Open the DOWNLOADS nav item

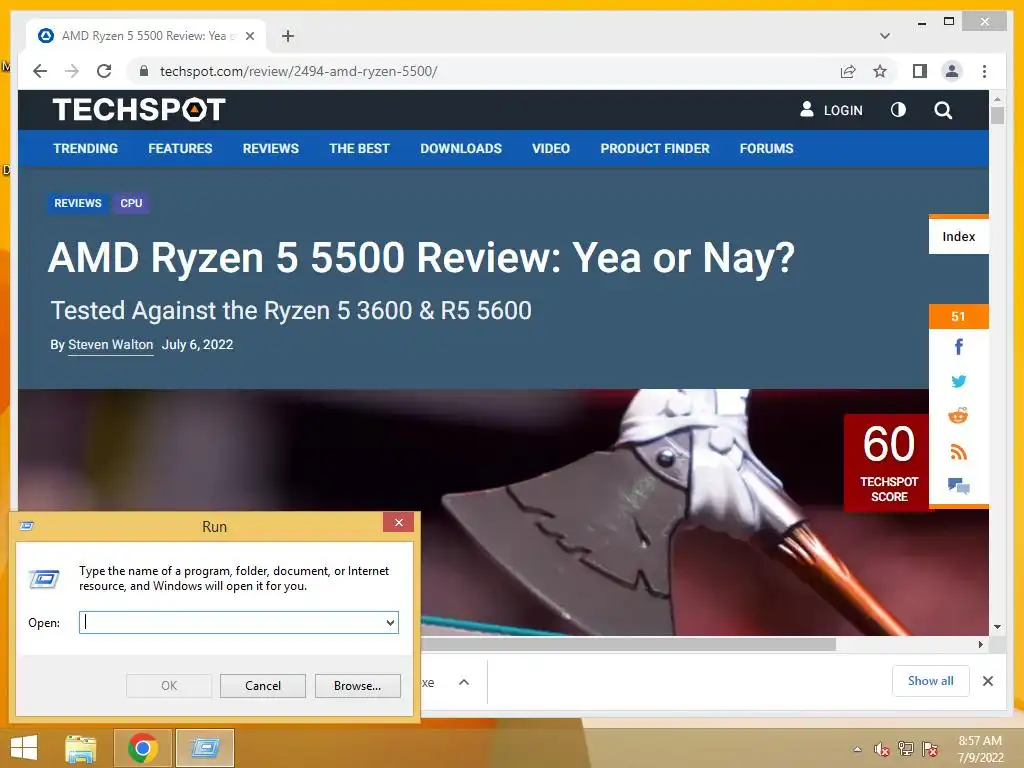coord(461,148)
